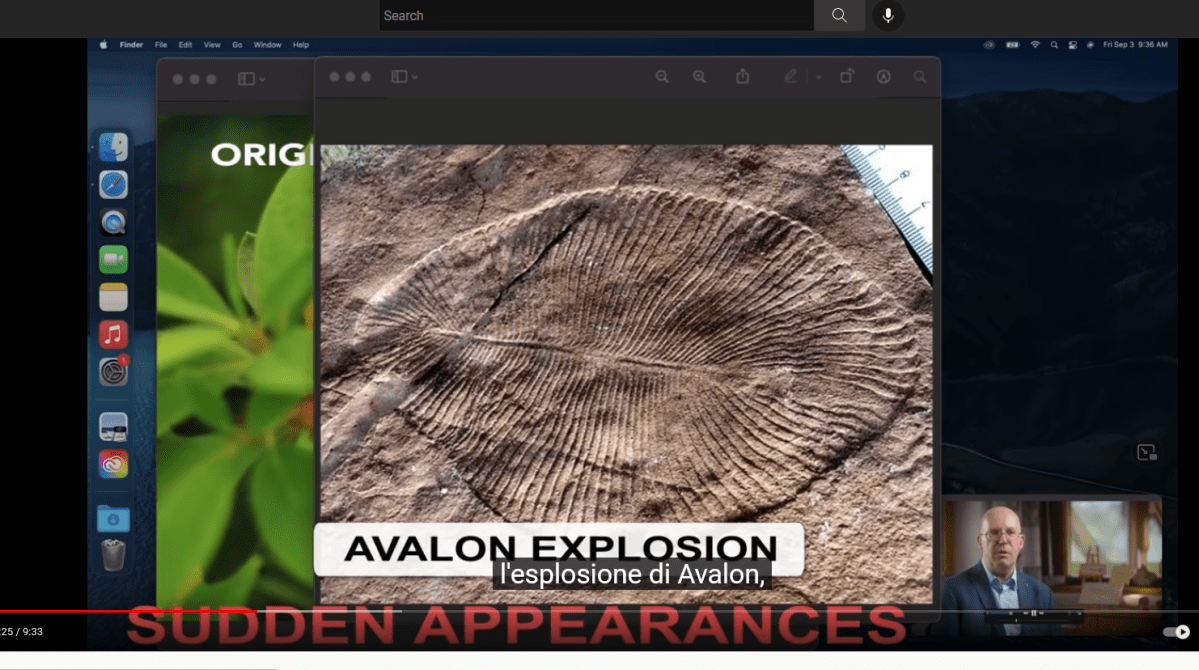Launch Music from the Dock
The height and width of the screenshot is (670, 1199).
point(113,334)
